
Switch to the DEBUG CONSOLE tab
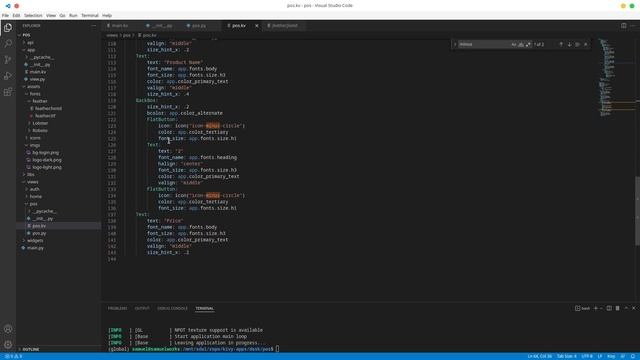(173, 309)
